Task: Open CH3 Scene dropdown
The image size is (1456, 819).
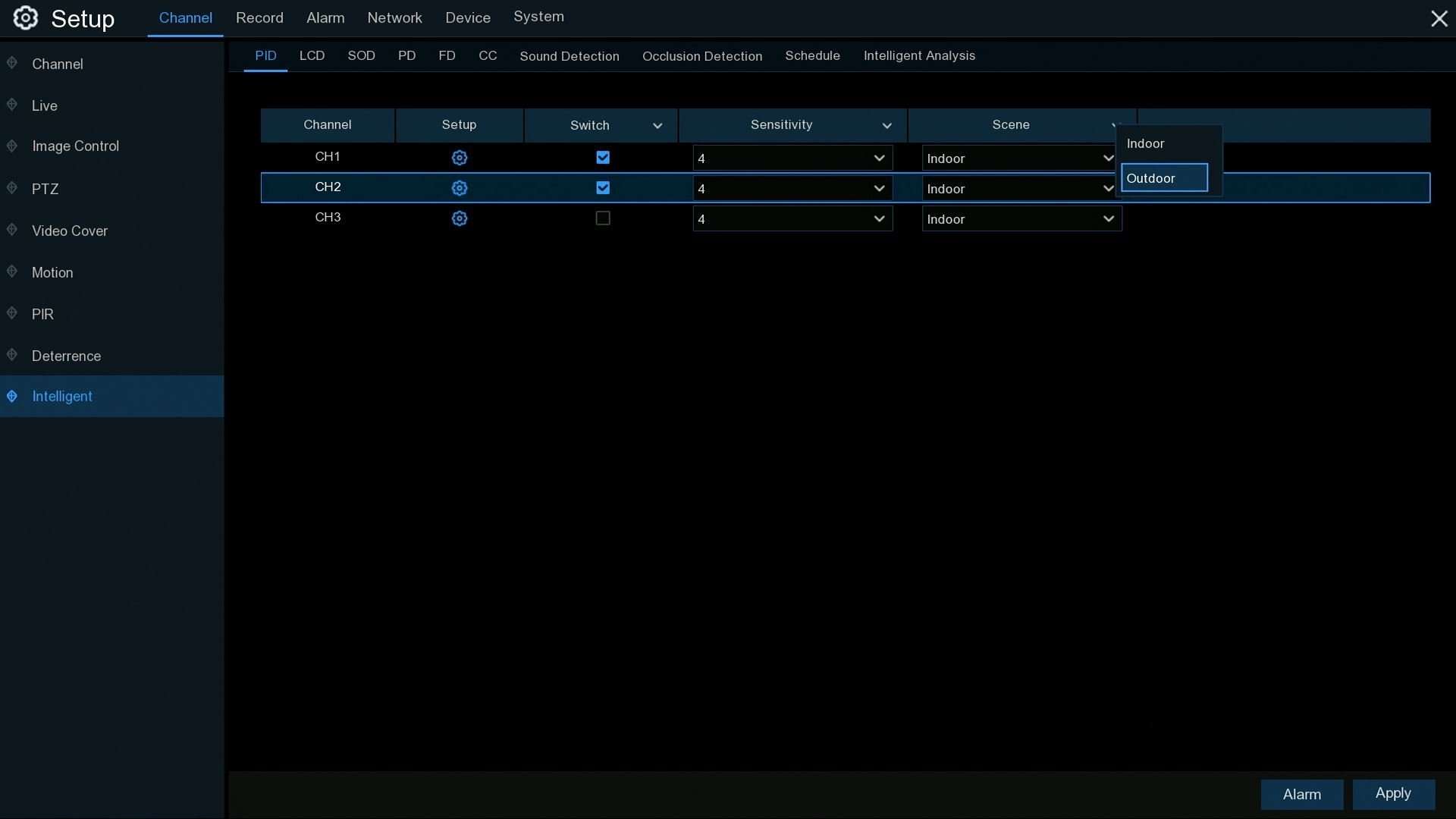Action: (x=1021, y=219)
